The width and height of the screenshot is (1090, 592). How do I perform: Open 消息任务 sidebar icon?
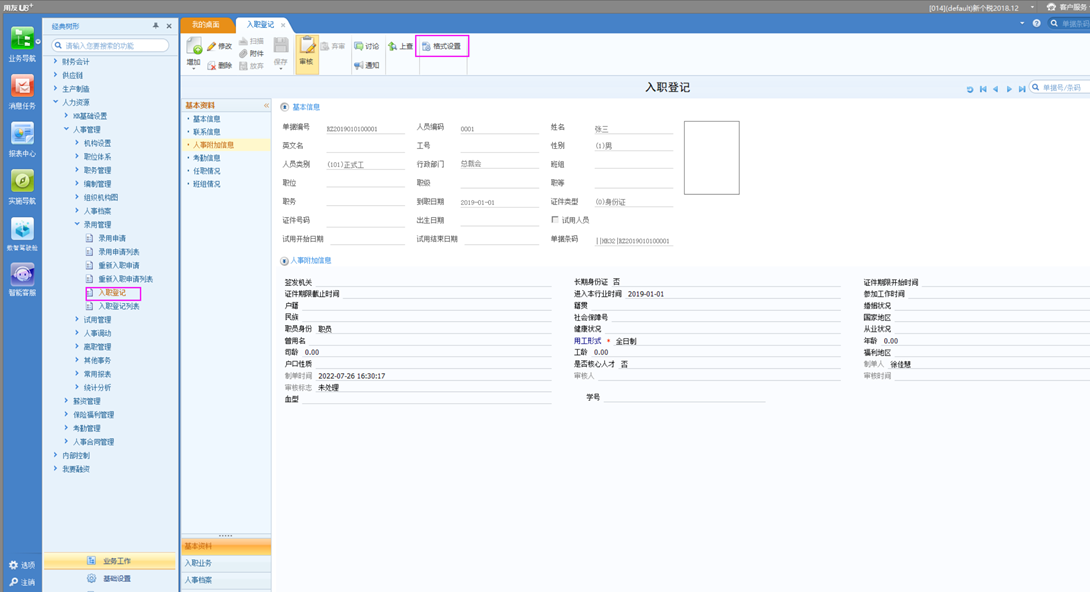22,92
